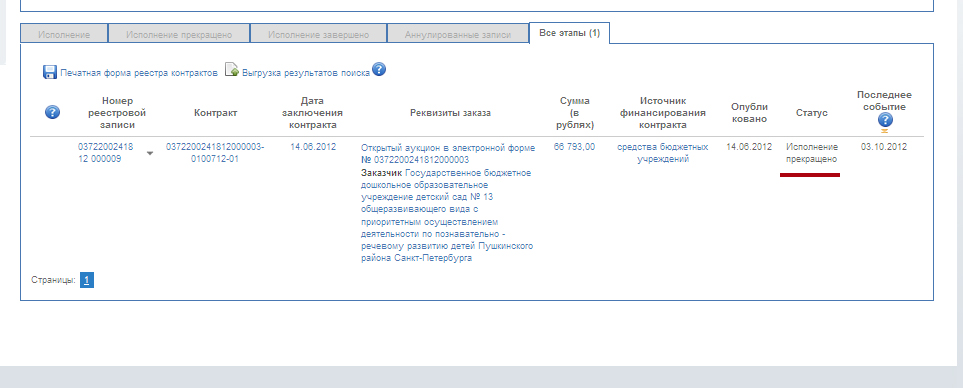Click Номер реестровой записи column header
This screenshot has width=963, height=388.
click(117, 112)
